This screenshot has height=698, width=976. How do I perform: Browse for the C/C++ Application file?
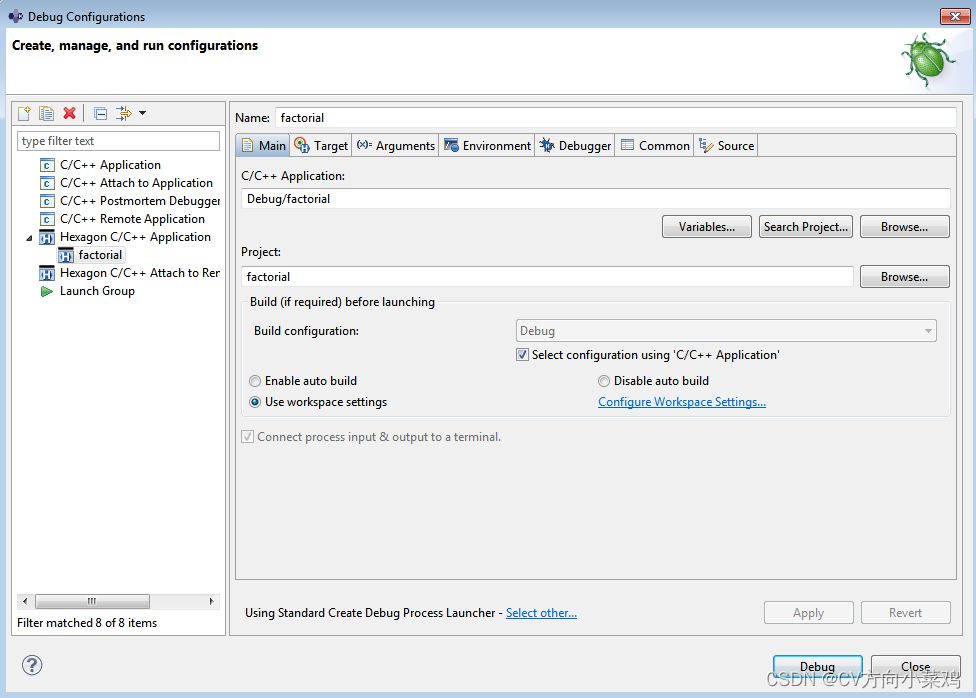tap(904, 227)
